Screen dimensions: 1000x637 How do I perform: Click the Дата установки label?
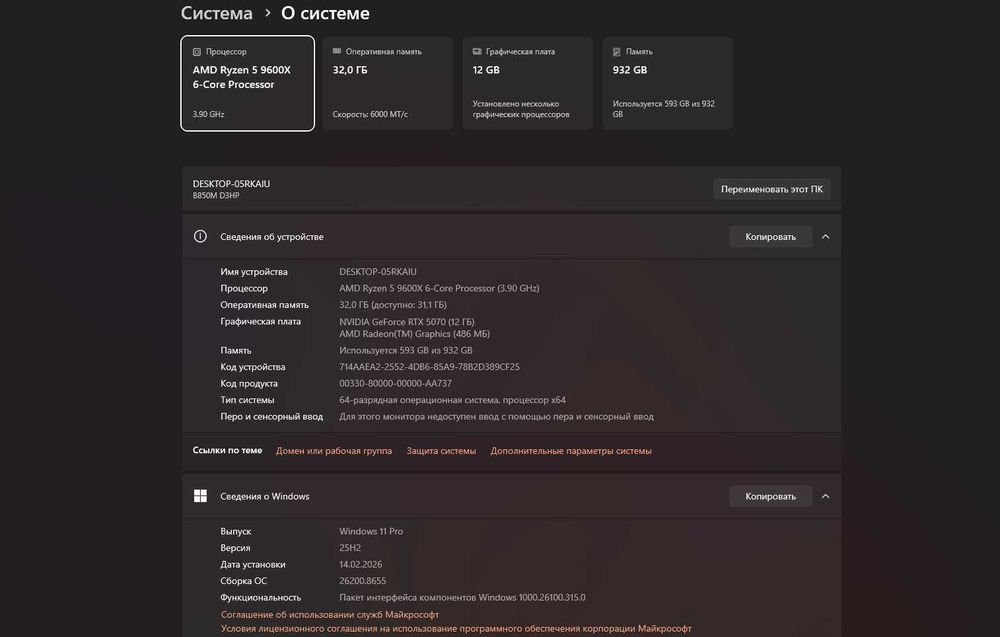coord(253,564)
